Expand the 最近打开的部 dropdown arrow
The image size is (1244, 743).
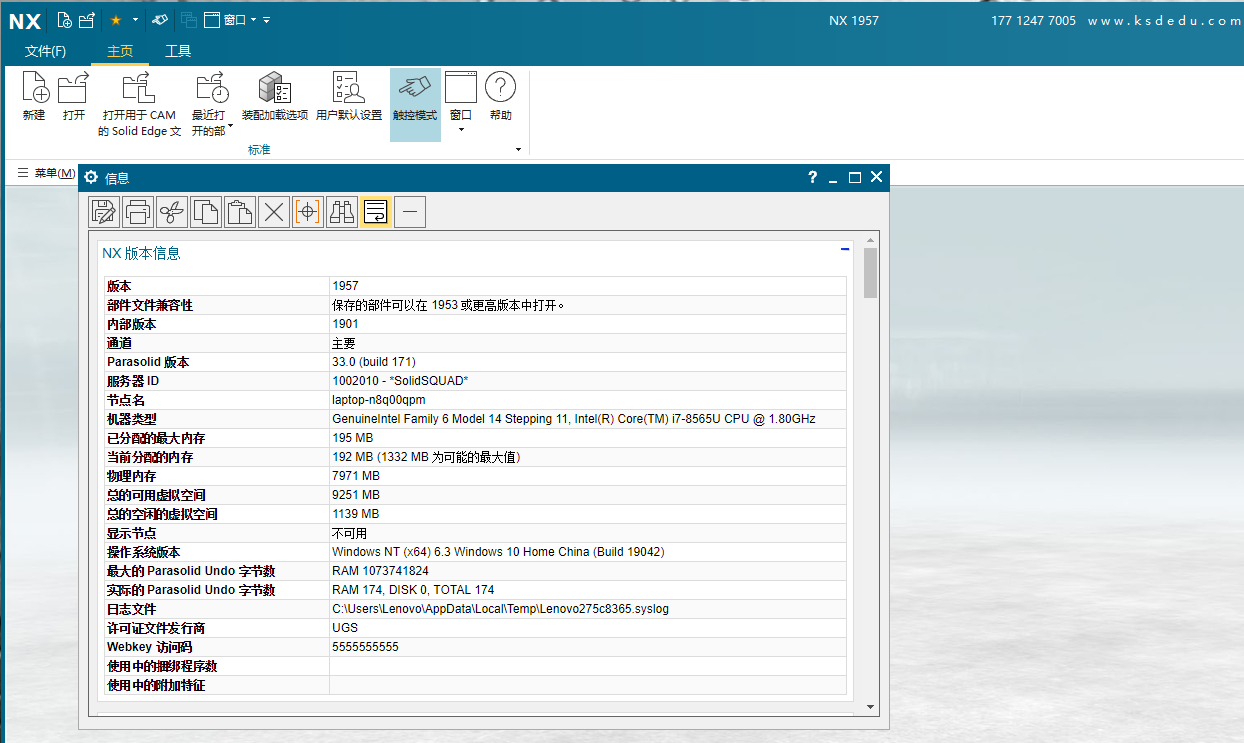(231, 127)
